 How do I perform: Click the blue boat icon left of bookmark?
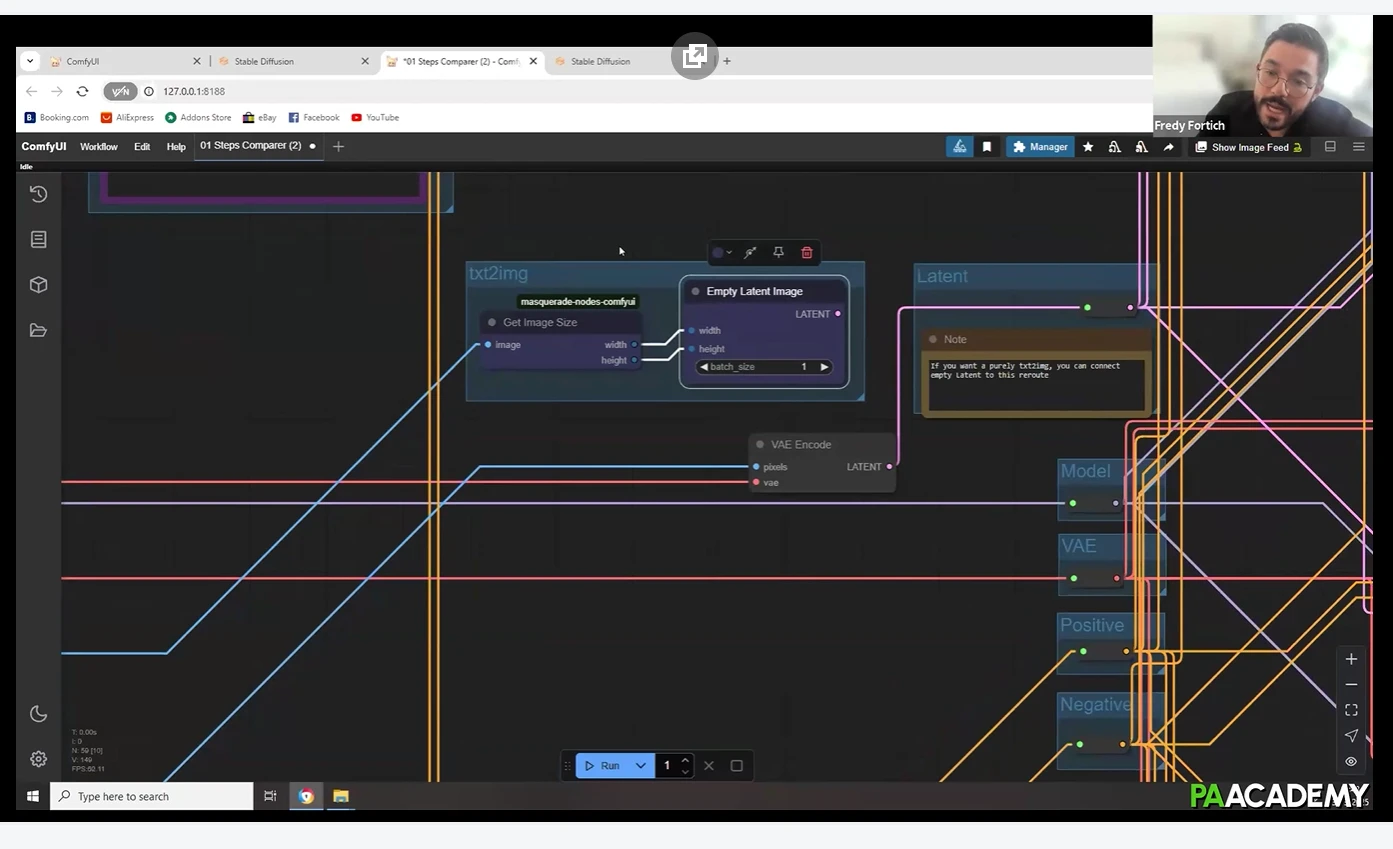(x=959, y=147)
